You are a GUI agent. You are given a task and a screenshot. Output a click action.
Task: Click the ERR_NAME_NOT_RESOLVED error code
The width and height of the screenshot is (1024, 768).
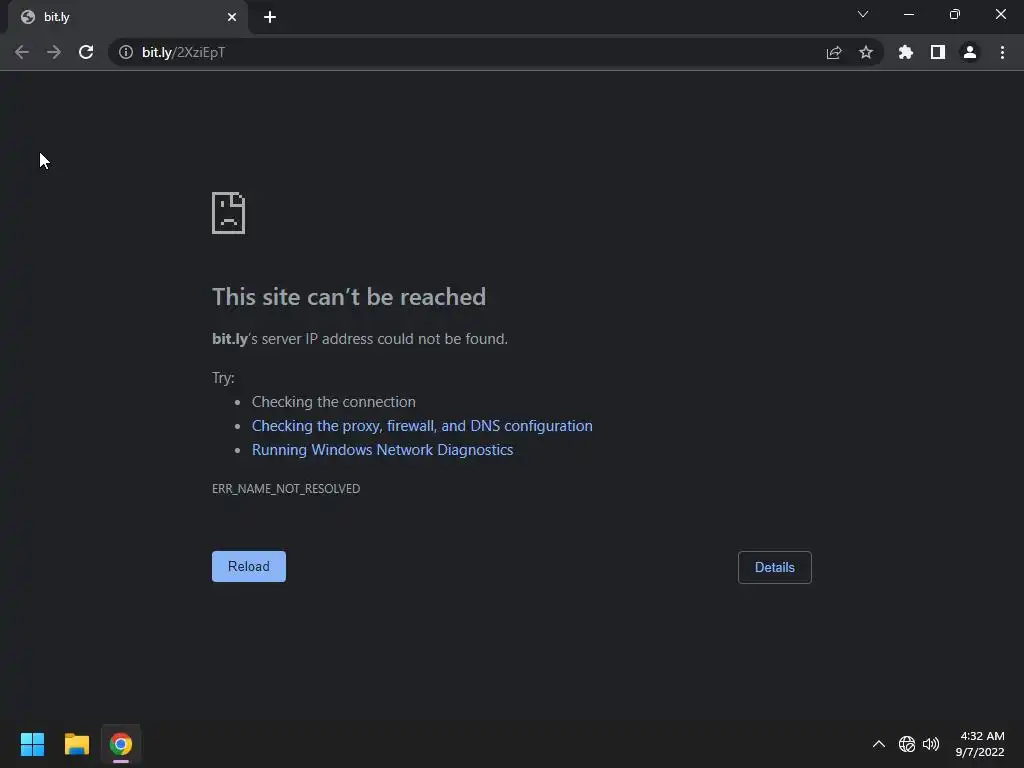click(x=286, y=488)
